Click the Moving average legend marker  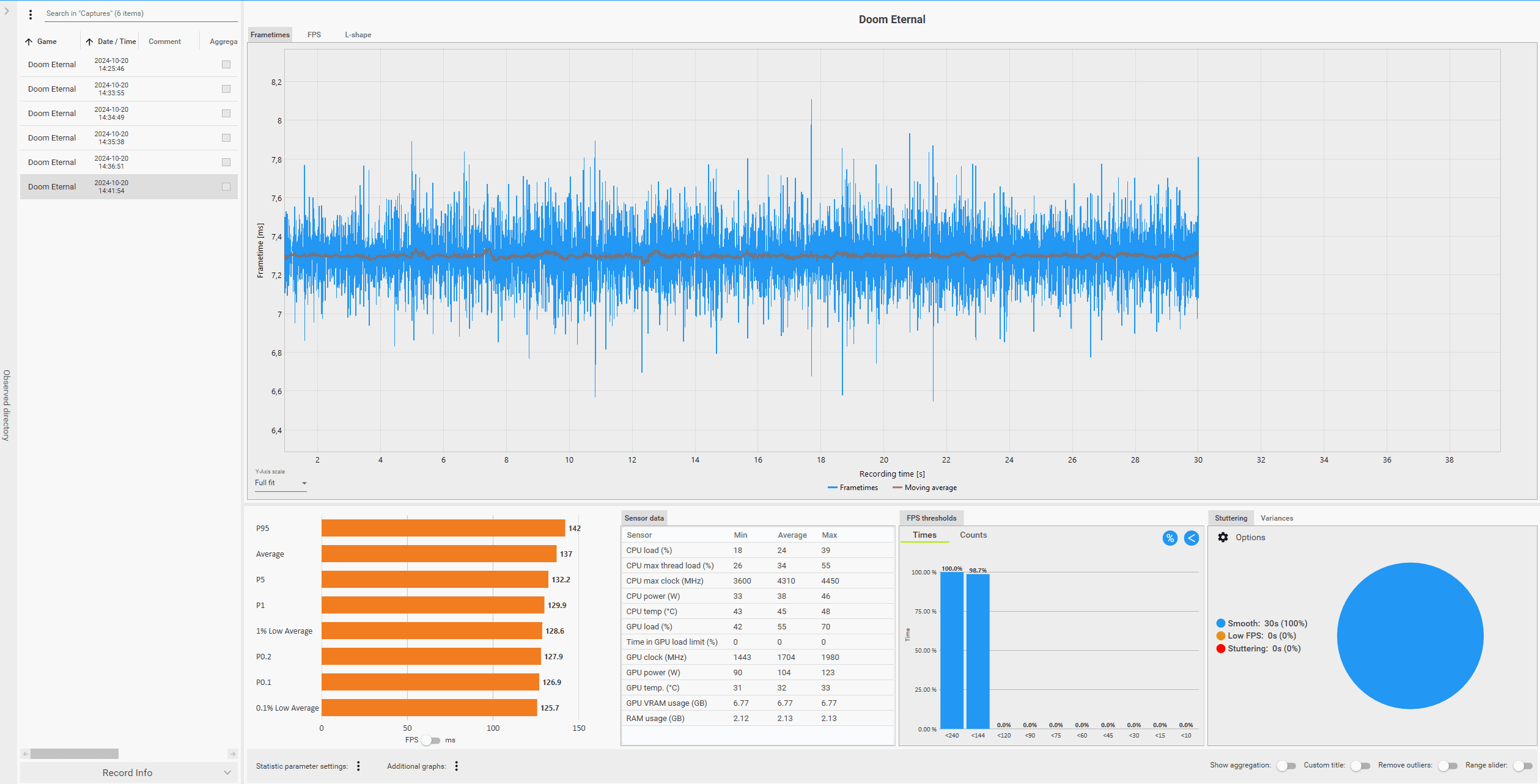coord(897,488)
